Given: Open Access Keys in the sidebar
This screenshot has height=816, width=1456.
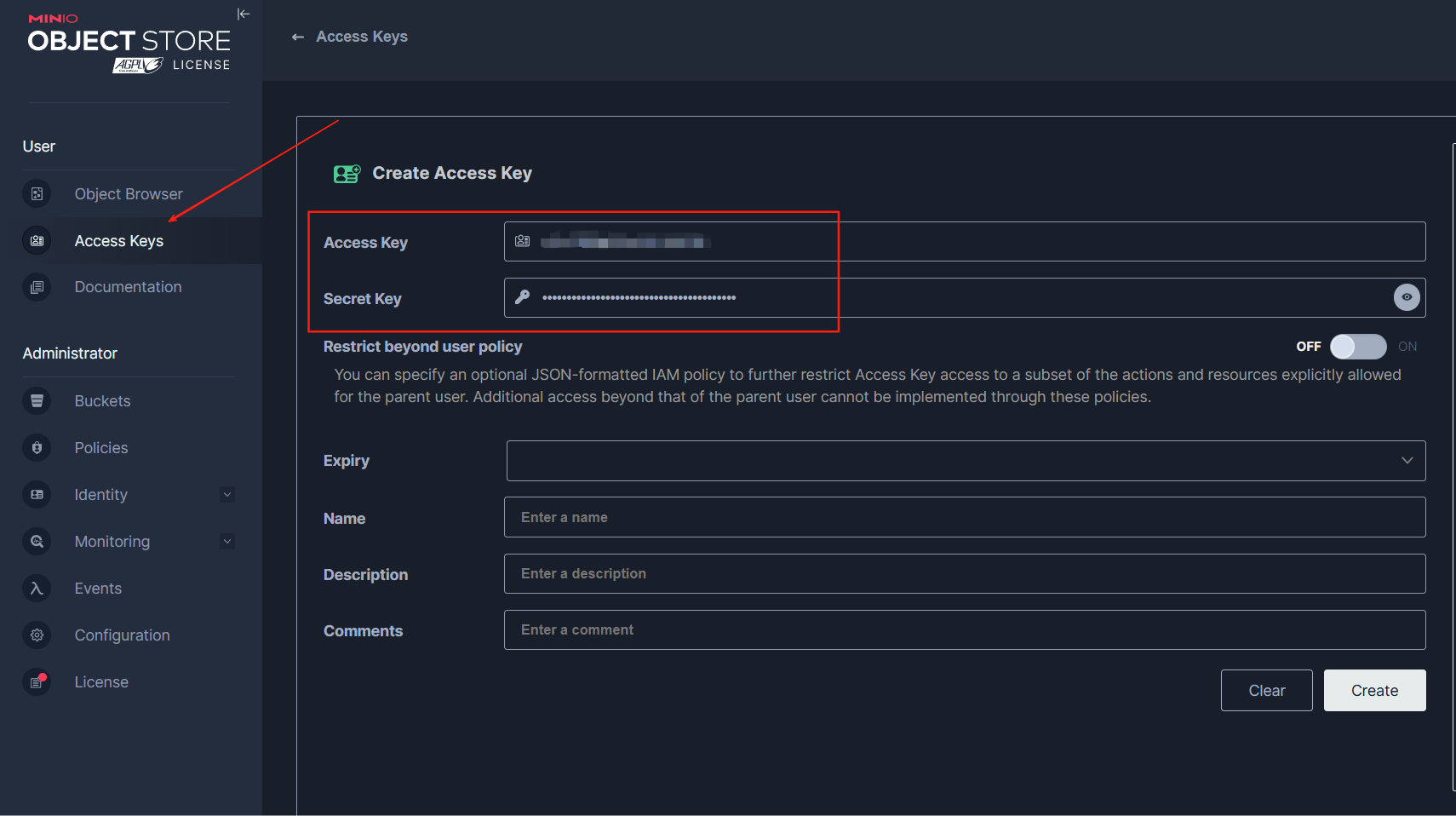Looking at the screenshot, I should point(119,241).
